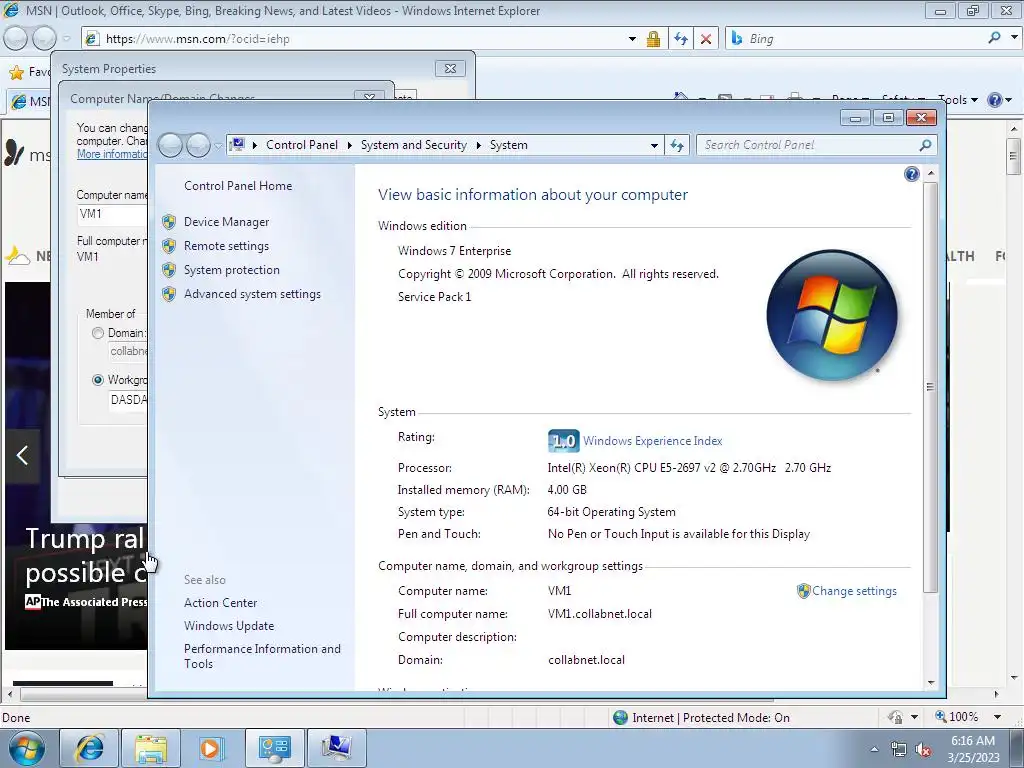The image size is (1024, 768).
Task: Open Action Center link
Action: point(220,603)
